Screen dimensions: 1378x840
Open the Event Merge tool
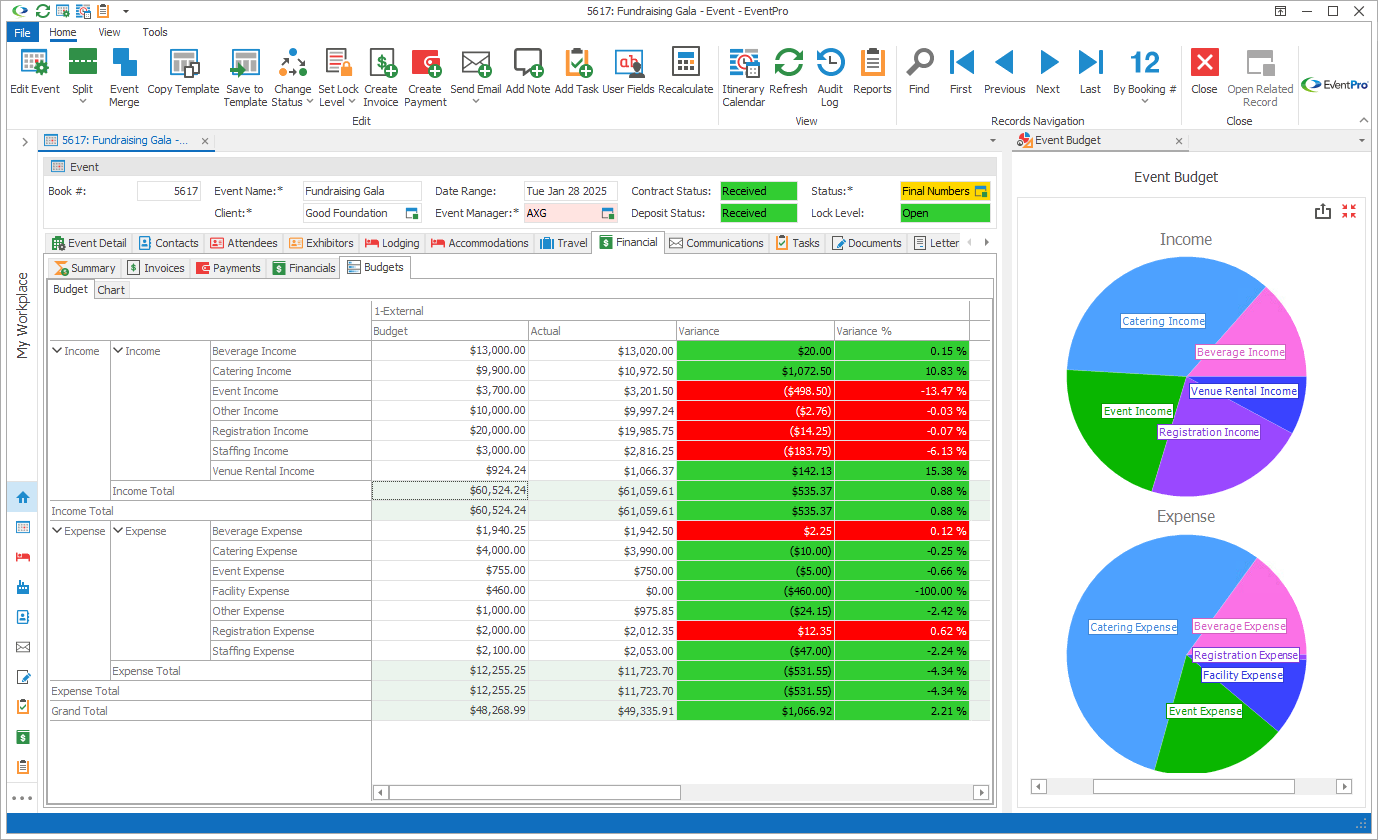(125, 63)
